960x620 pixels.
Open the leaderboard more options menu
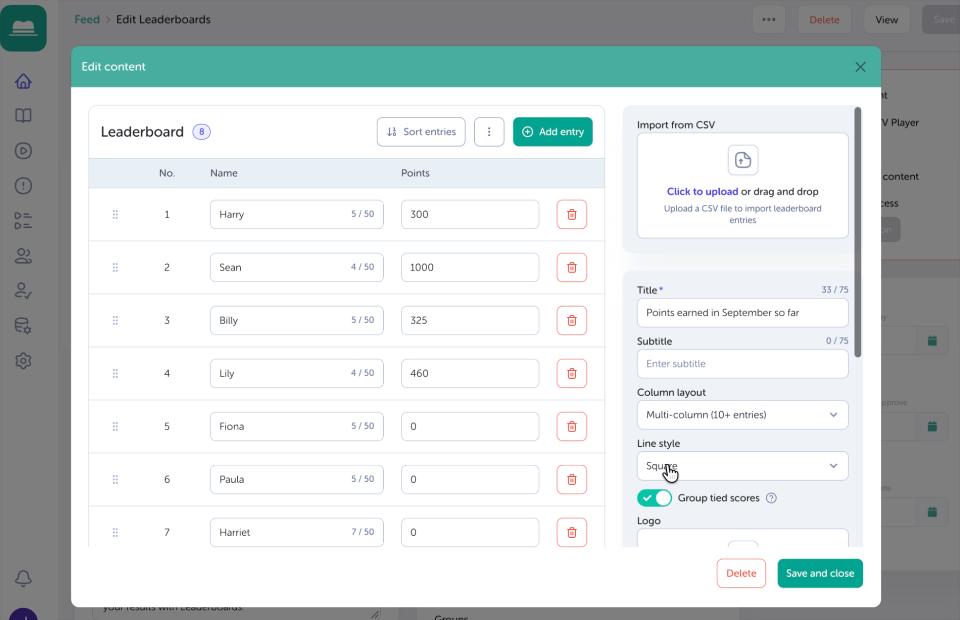click(x=489, y=132)
